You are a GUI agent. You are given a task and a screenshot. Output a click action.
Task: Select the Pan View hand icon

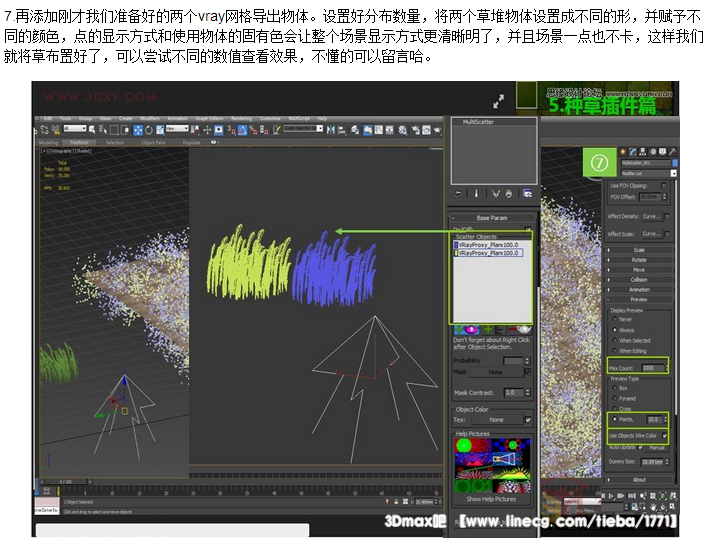[653, 506]
